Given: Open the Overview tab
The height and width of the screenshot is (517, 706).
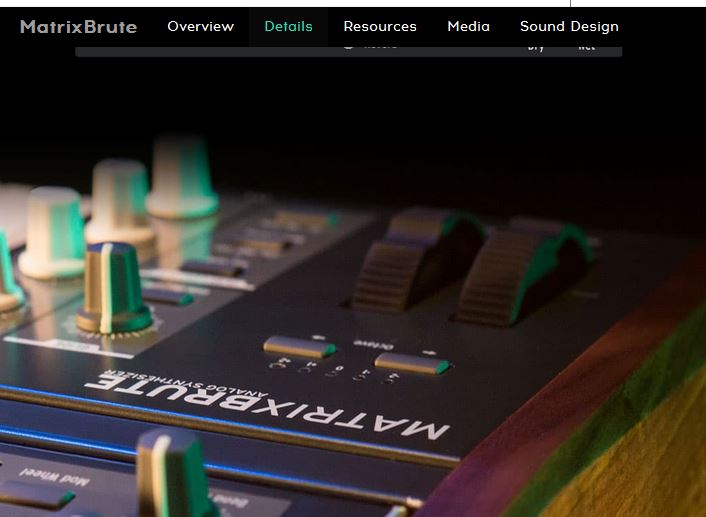Looking at the screenshot, I should pyautogui.click(x=200, y=27).
